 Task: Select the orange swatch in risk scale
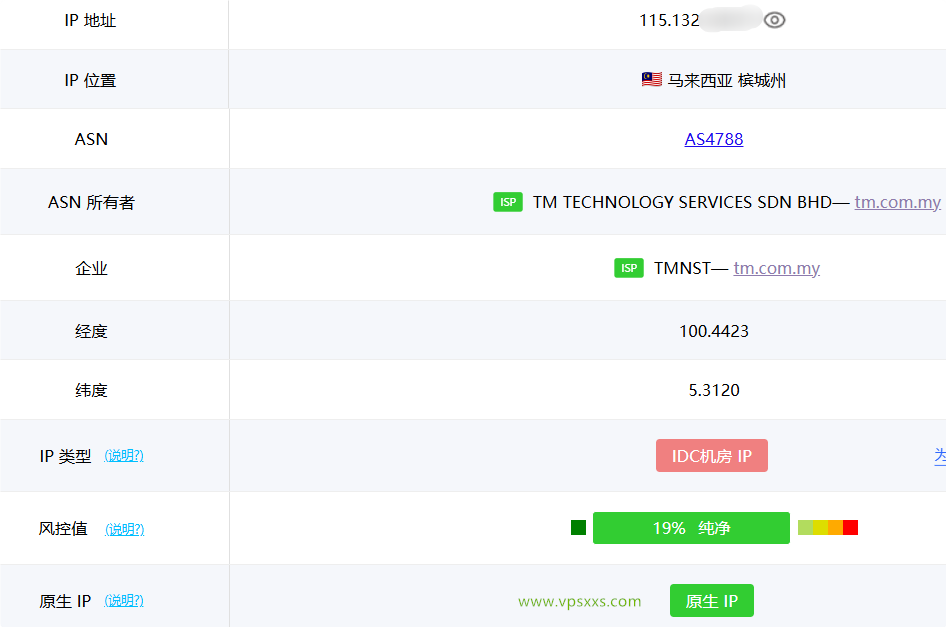pyautogui.click(x=835, y=528)
